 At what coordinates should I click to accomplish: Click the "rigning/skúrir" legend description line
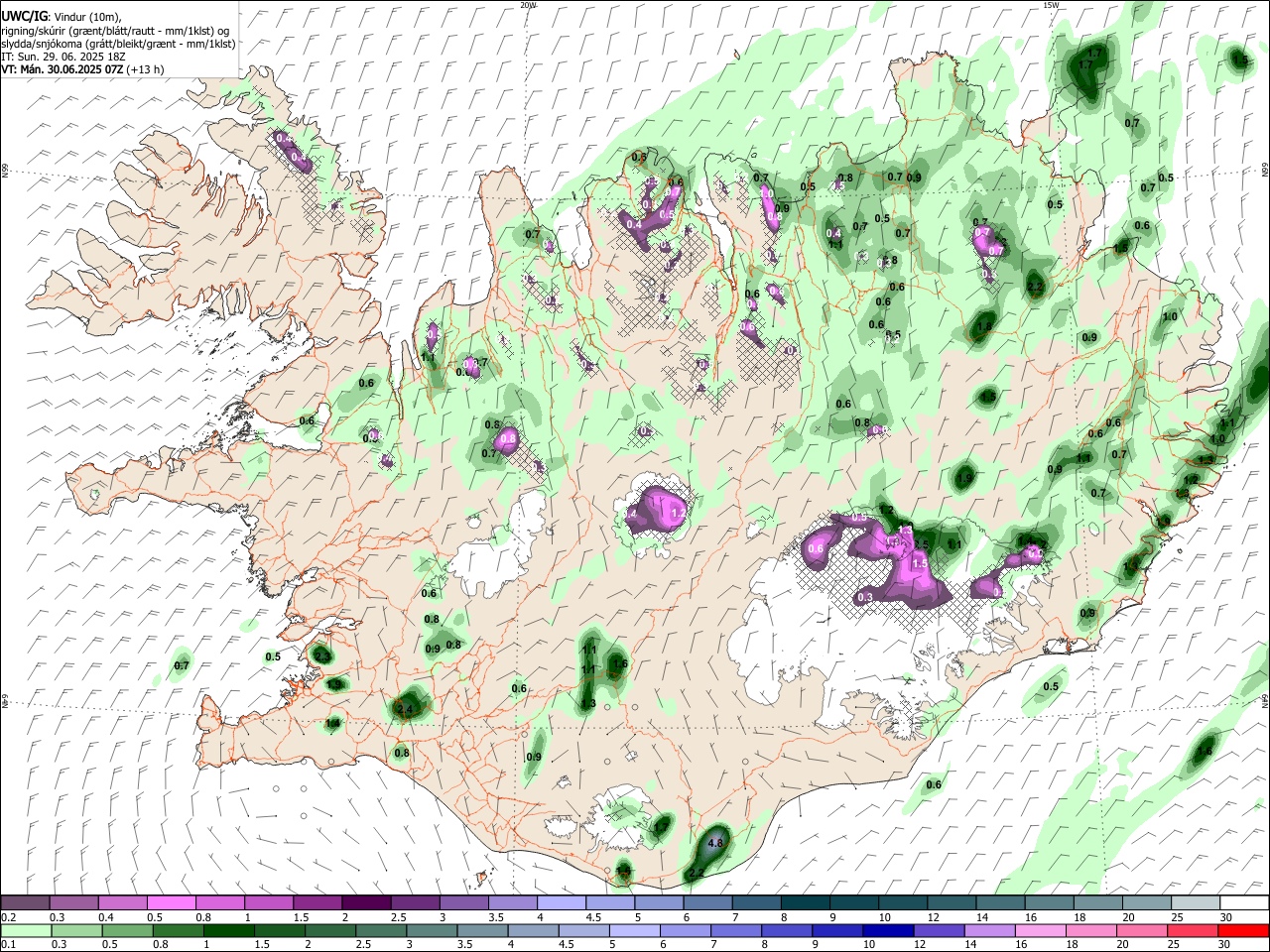[116, 30]
